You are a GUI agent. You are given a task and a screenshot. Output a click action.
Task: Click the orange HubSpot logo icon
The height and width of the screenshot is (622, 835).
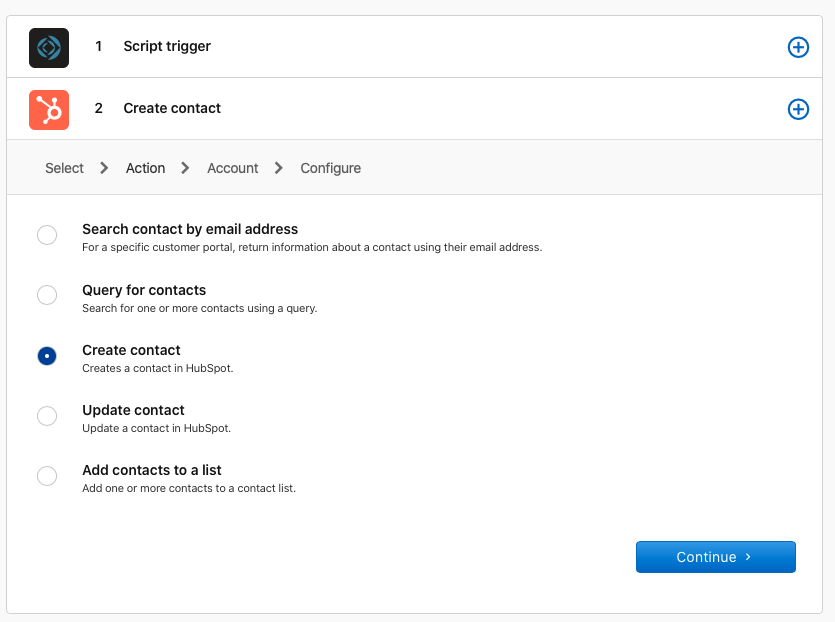pos(49,109)
